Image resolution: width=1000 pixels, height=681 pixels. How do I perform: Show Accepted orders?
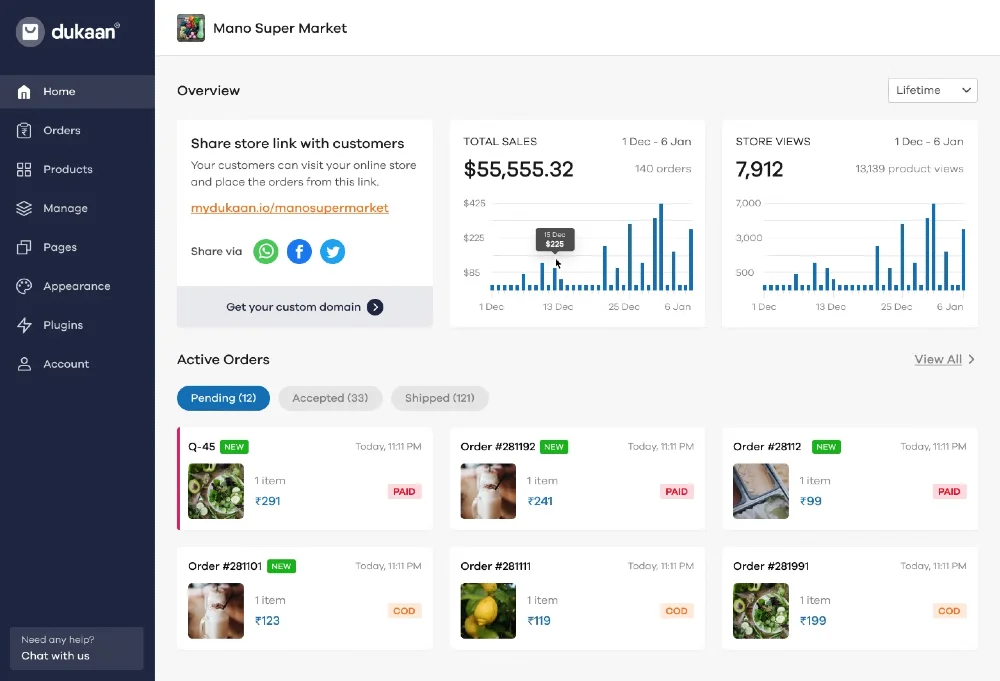(330, 398)
